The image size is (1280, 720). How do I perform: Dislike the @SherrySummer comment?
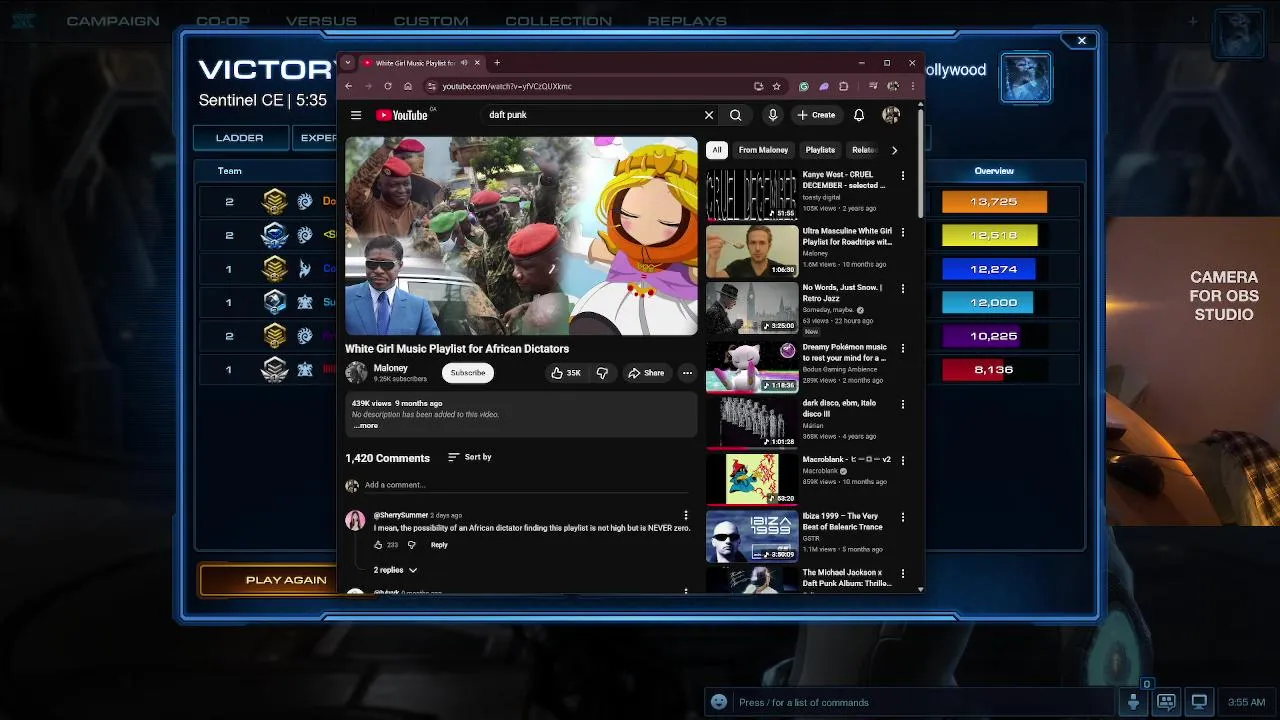tap(411, 545)
